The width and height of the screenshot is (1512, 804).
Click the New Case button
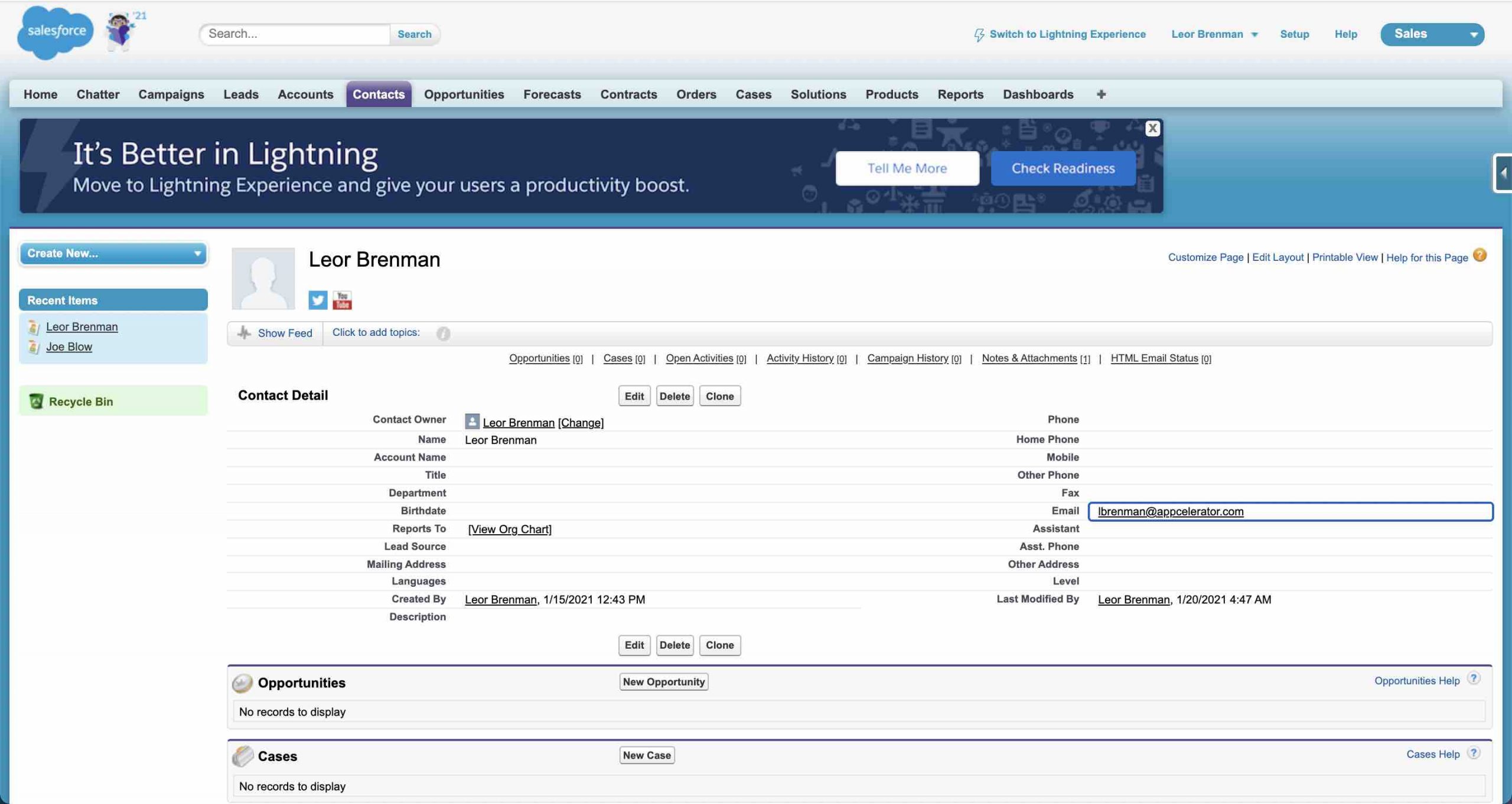point(647,756)
